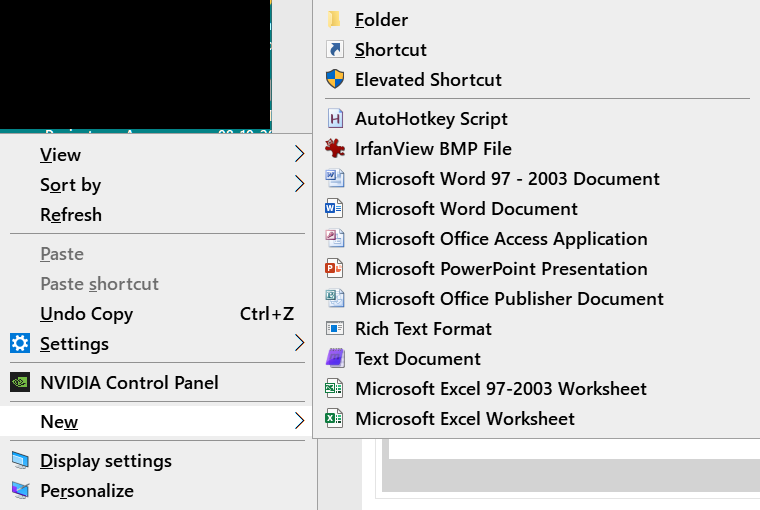
Task: Create a Microsoft PowerPoint Presentation
Action: coord(537,269)
